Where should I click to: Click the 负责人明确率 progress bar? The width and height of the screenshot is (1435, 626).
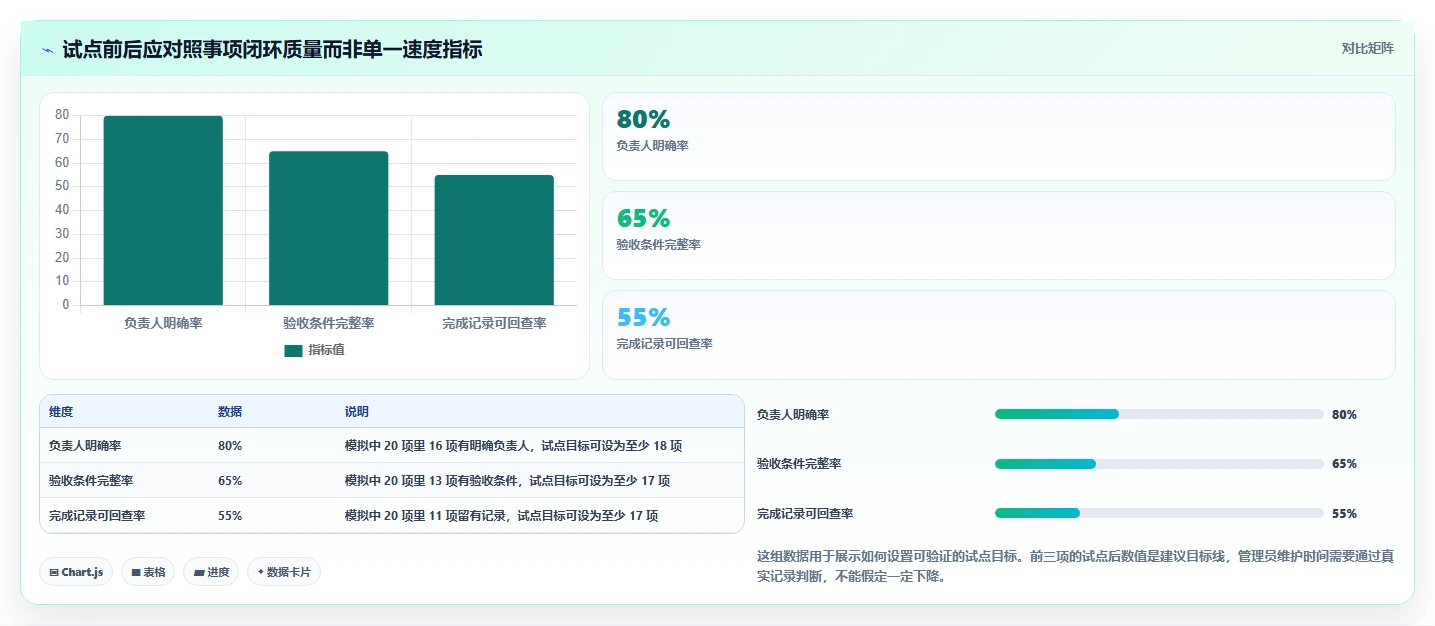[x=1159, y=414]
